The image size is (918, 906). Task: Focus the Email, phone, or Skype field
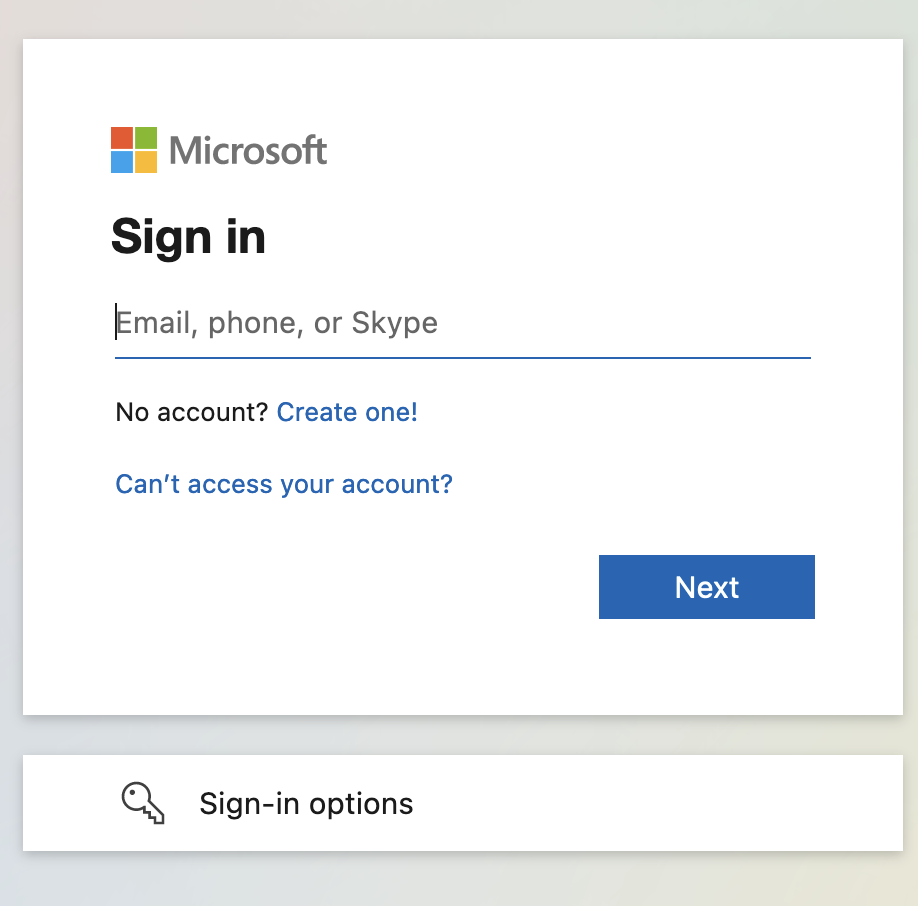[x=462, y=323]
